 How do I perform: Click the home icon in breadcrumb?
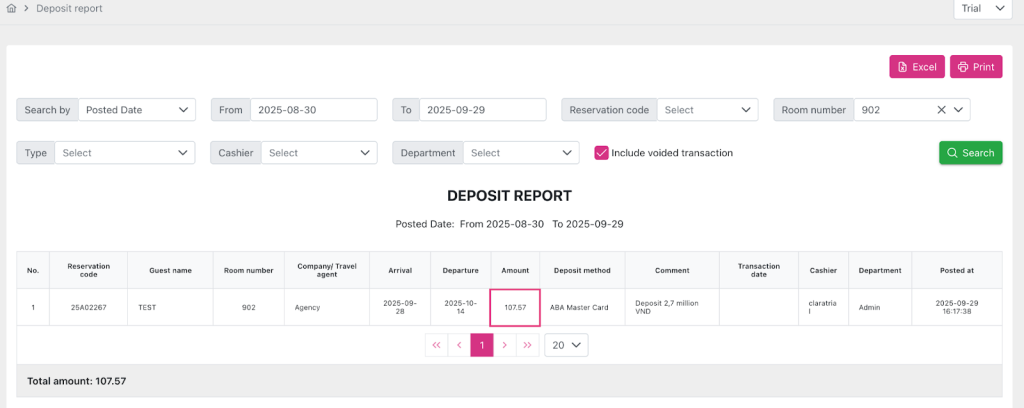coord(11,8)
